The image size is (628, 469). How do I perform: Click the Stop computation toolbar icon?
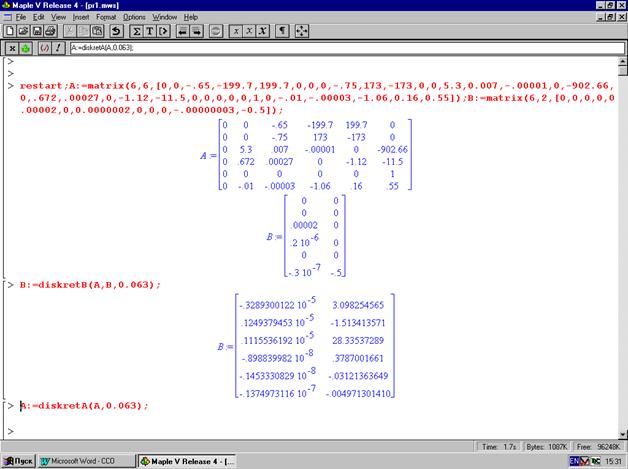[x=216, y=31]
